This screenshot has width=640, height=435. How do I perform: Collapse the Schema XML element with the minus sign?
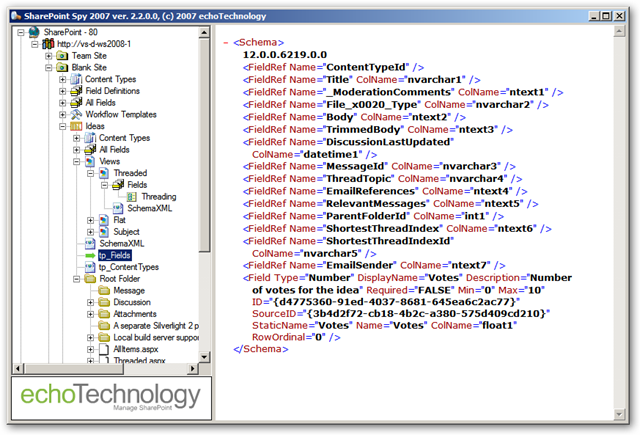click(x=226, y=42)
